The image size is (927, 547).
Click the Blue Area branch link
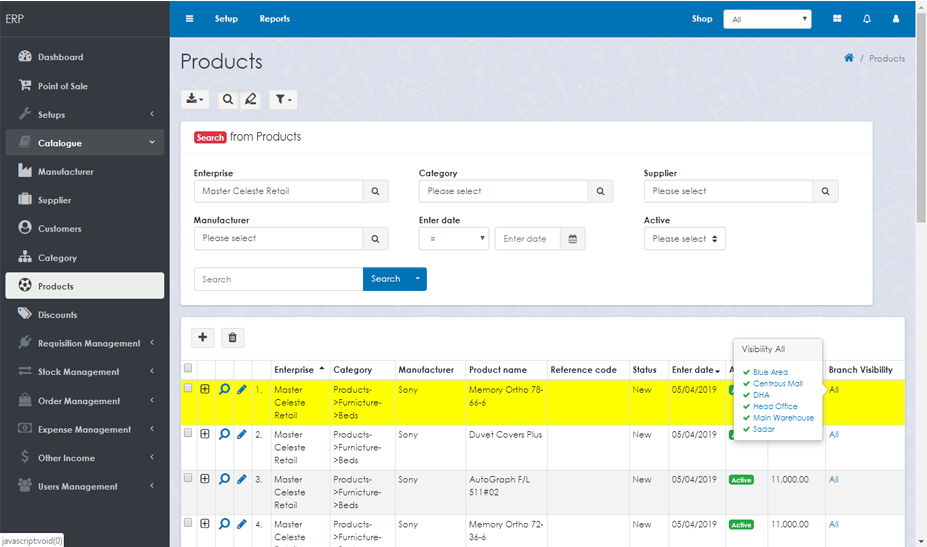pyautogui.click(x=770, y=372)
